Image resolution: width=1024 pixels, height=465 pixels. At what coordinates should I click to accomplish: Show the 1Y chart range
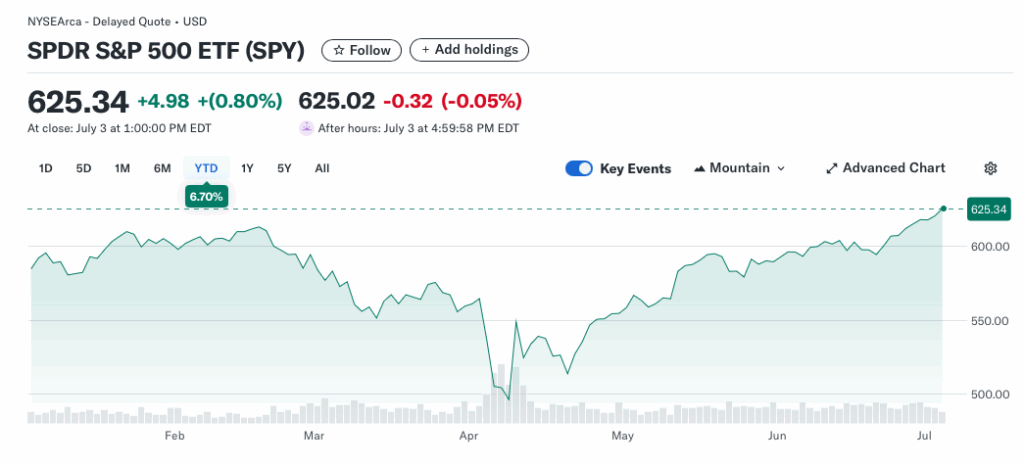(247, 168)
